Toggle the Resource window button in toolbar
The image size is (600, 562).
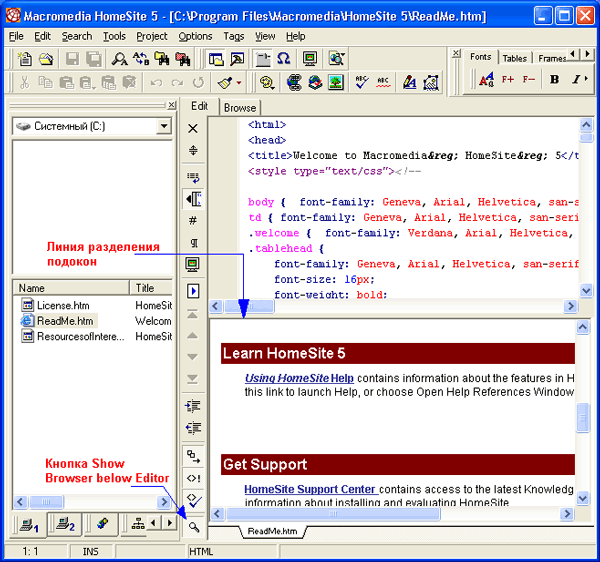[x=216, y=59]
